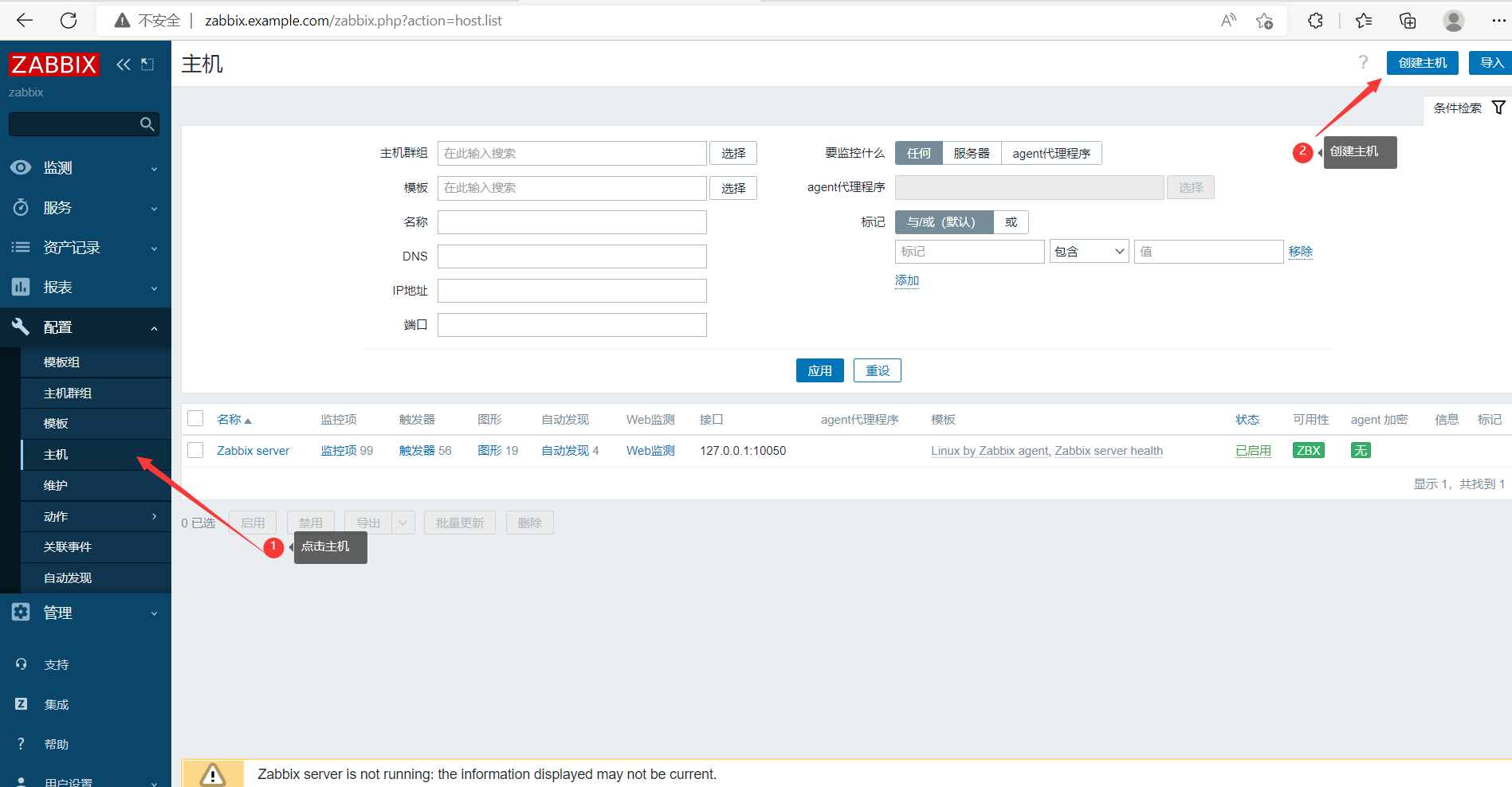
Task: Select 与/或 (默认) tag mode
Action: (945, 222)
